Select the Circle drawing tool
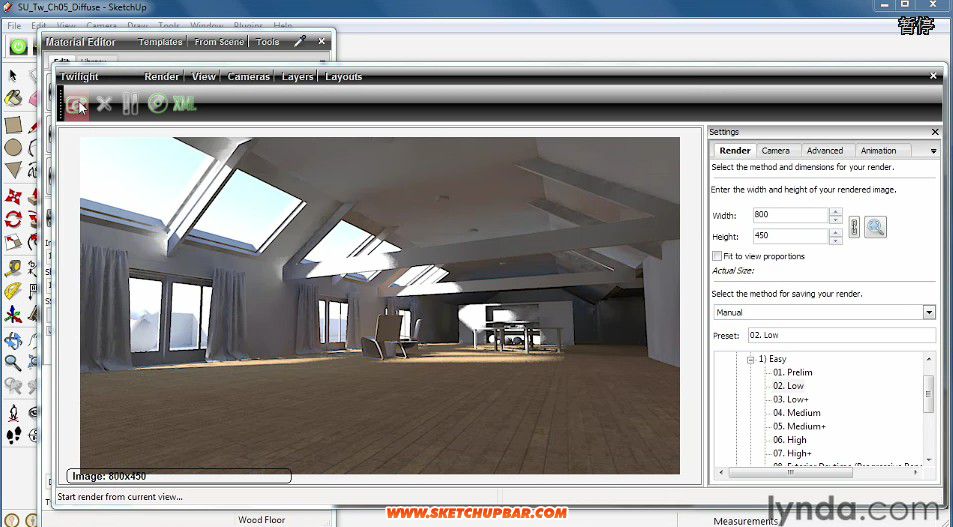Screen dimensions: 953x527 [13, 148]
